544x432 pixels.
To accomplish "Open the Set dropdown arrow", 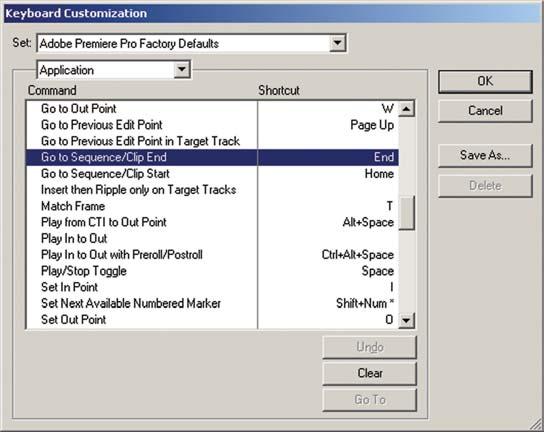I will pos(337,43).
